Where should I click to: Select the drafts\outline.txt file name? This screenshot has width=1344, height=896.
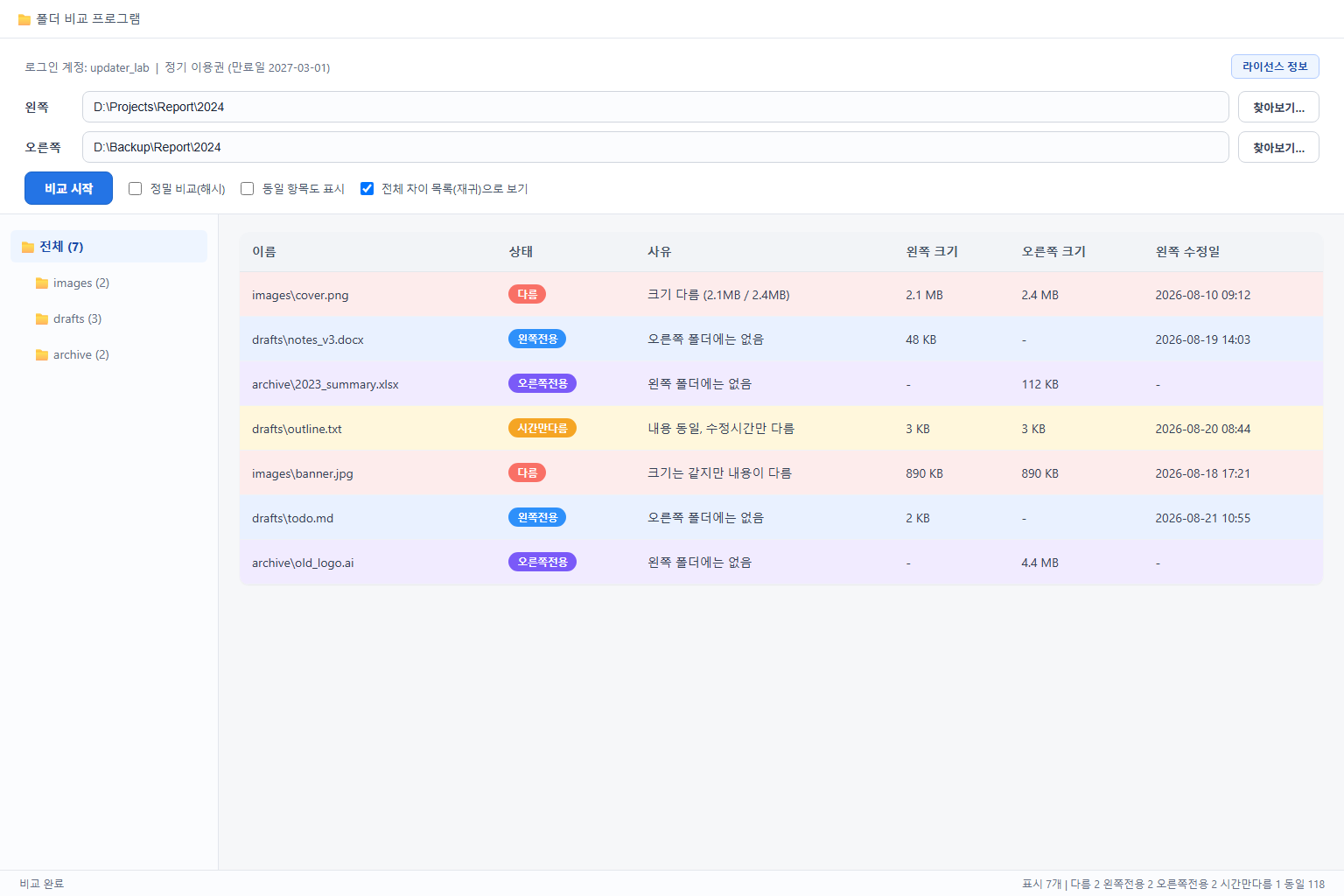(297, 429)
